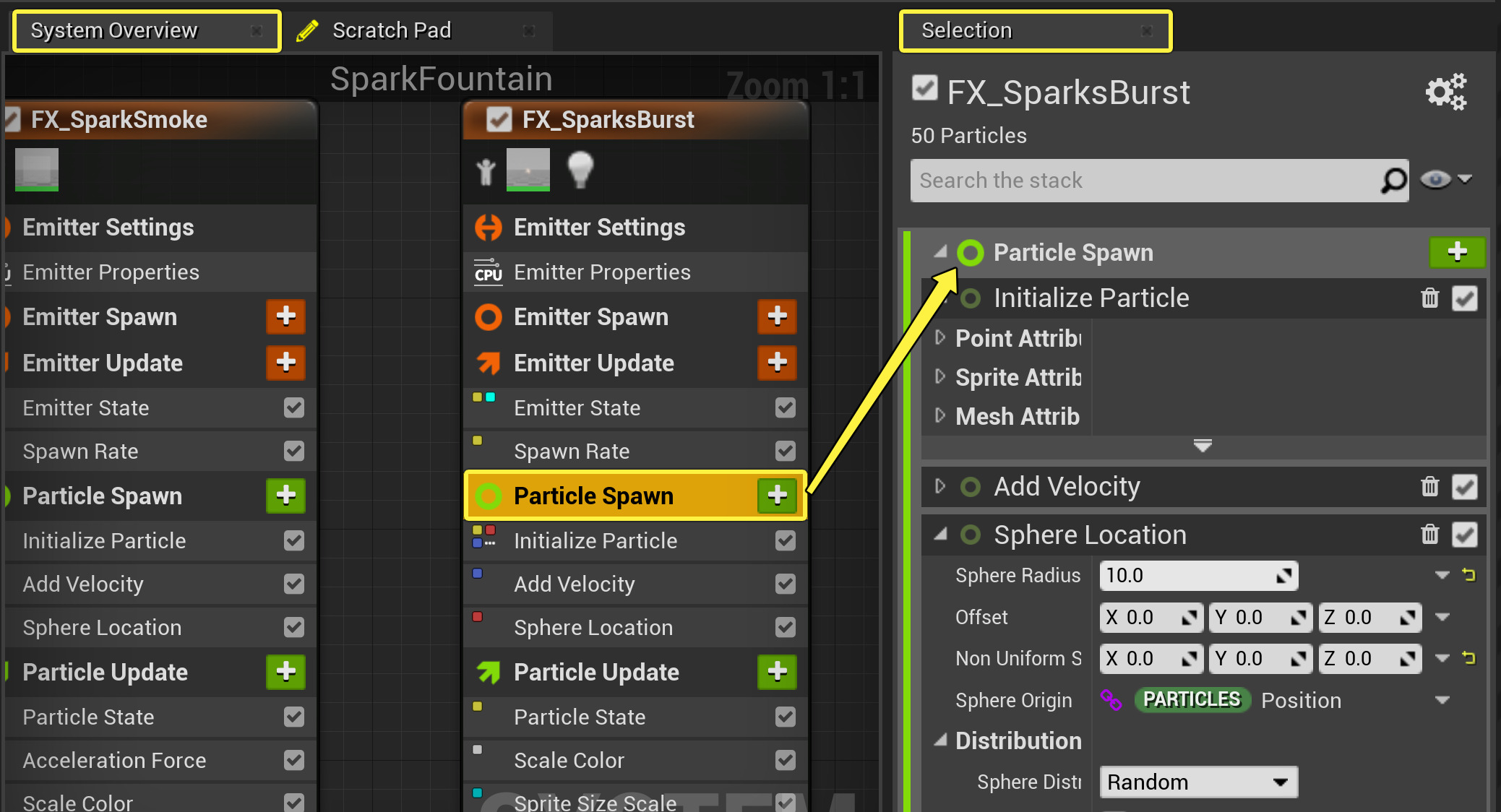1501x812 pixels.
Task: Delete the Sphere Location module via trash icon
Action: pyautogui.click(x=1429, y=535)
